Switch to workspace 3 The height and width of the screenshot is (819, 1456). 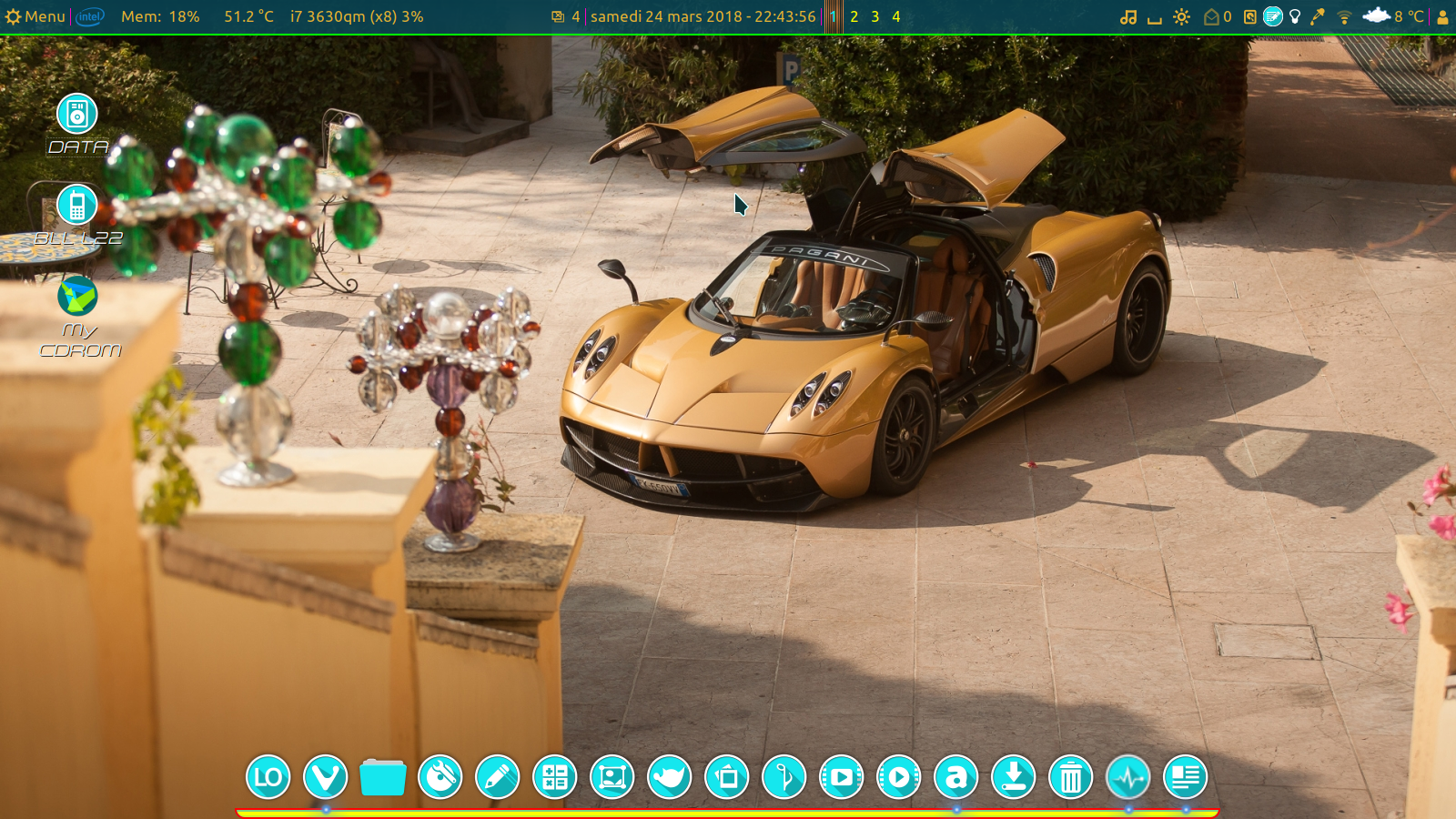875,16
